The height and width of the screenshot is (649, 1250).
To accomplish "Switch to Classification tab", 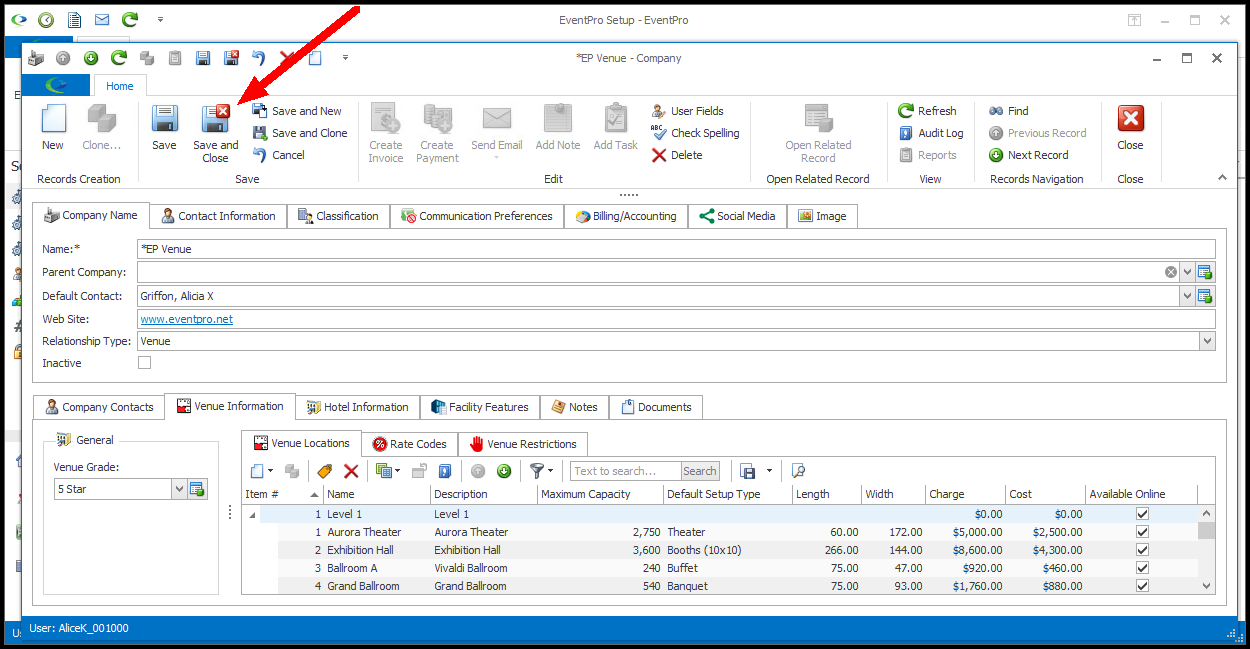I will coord(338,216).
